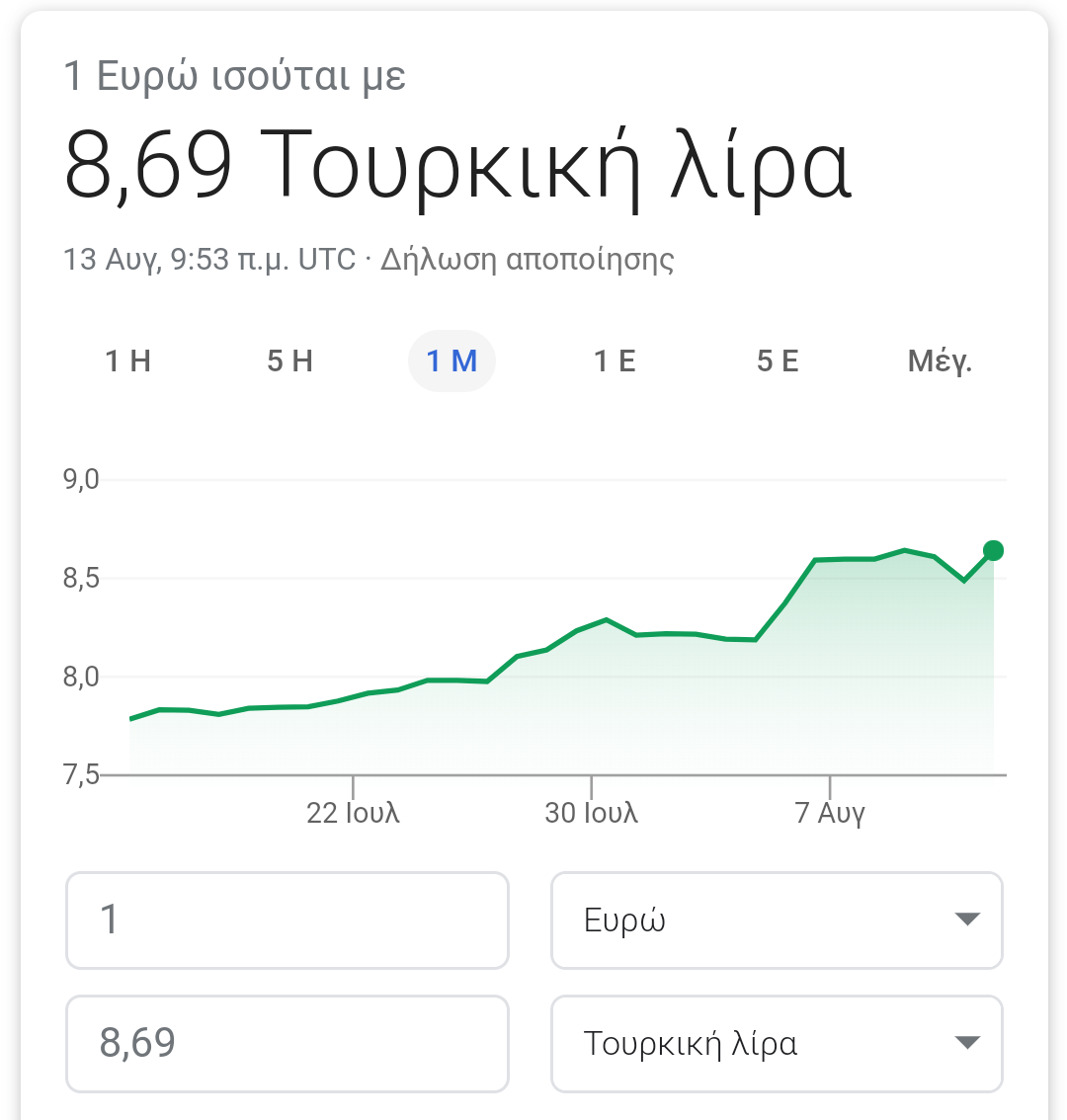Switch chart to the 5 Η range
1067x1120 pixels.
coord(289,361)
